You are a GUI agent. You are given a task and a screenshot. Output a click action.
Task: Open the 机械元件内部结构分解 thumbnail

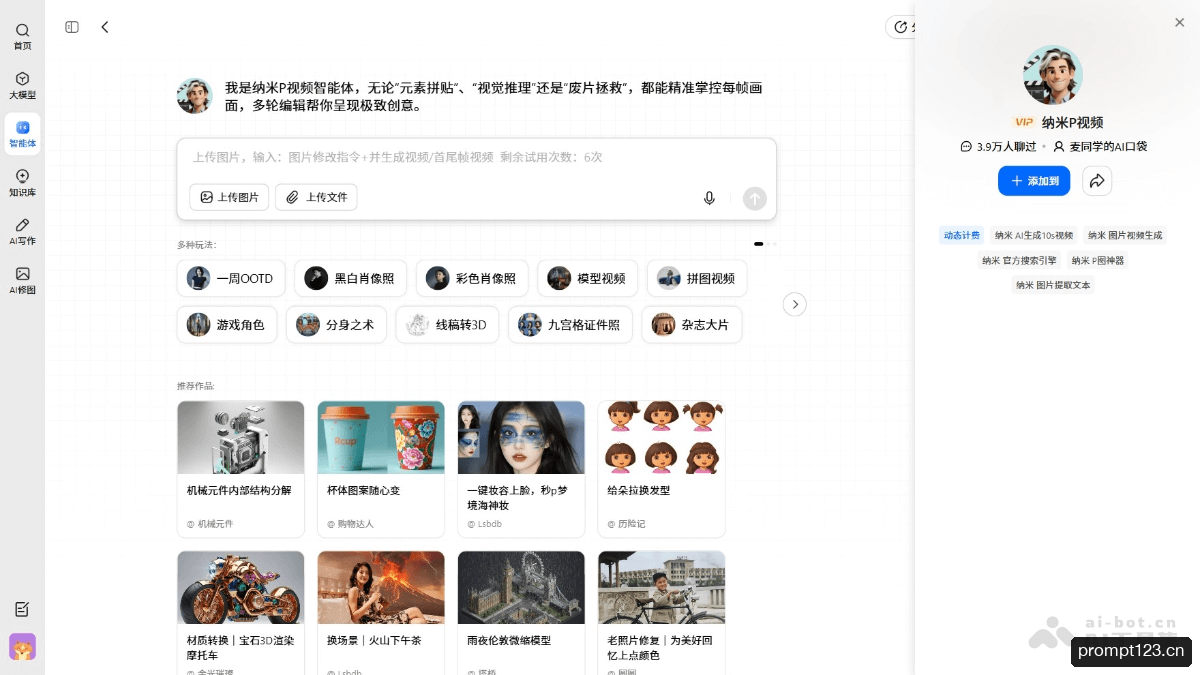241,437
